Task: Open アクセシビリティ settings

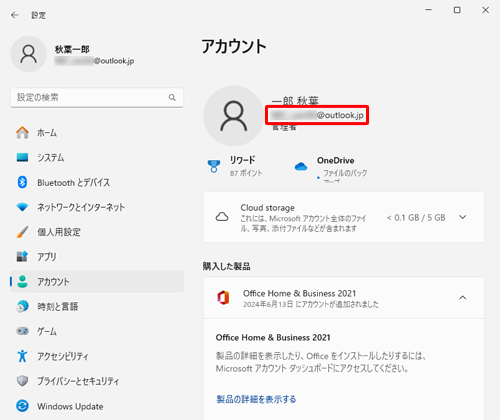Action: tap(97, 356)
